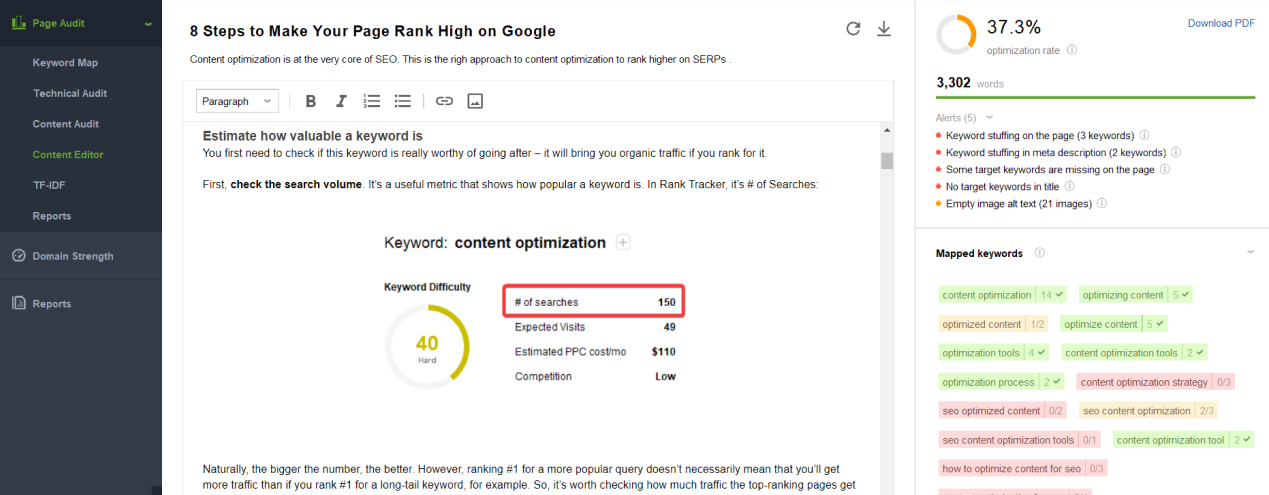Go to the TF-IDF section
Screen dimensions: 1269x495
click(49, 185)
